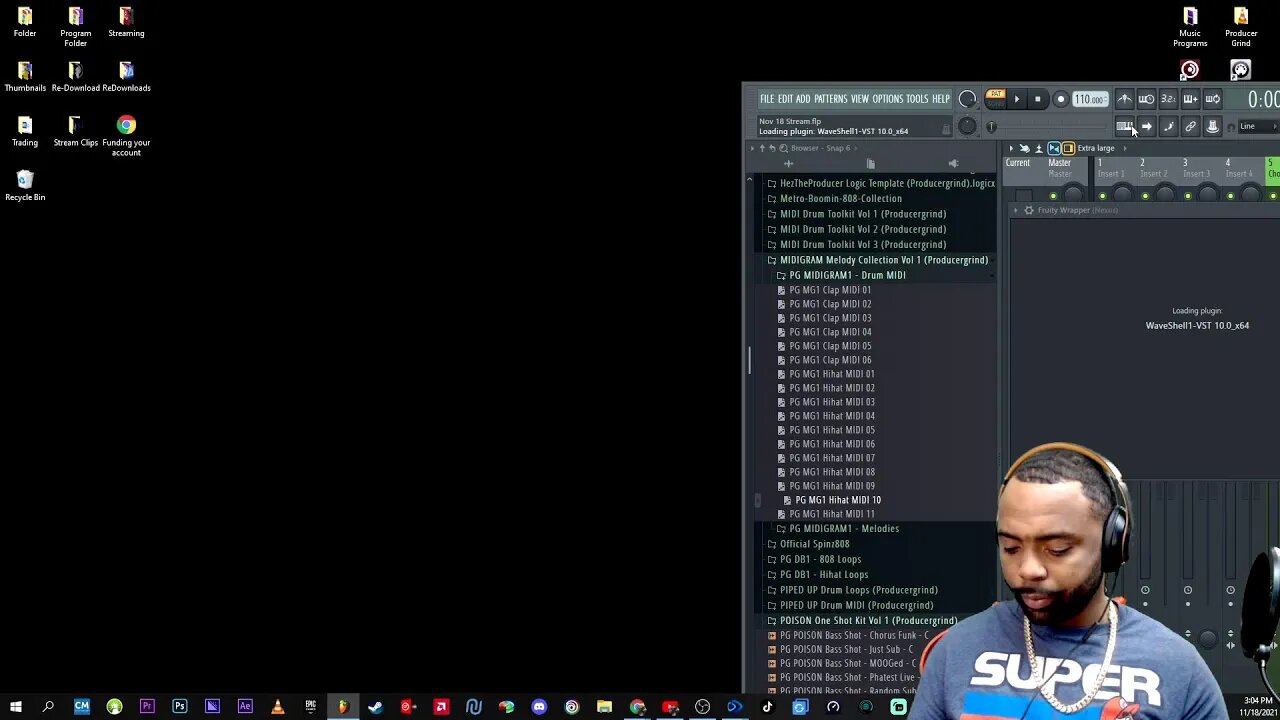The image size is (1280, 720).
Task: Click the Recycle Bin desktop icon
Action: pyautogui.click(x=25, y=185)
